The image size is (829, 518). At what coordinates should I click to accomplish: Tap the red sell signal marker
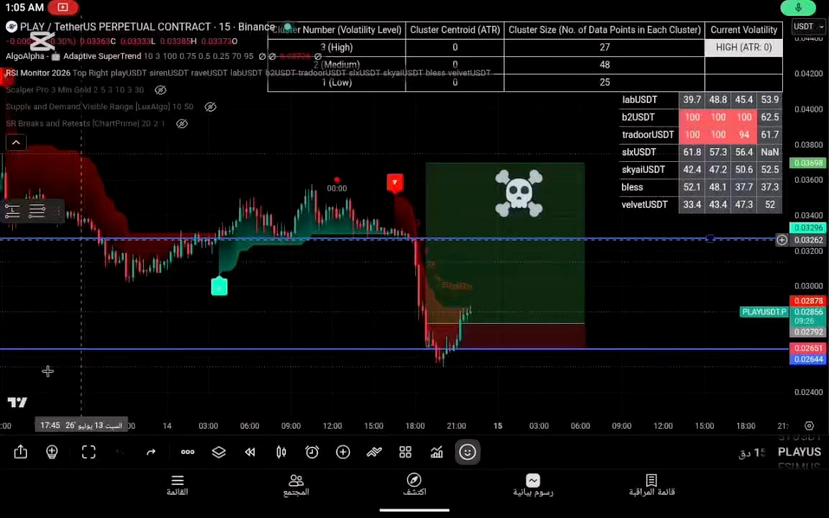(395, 182)
